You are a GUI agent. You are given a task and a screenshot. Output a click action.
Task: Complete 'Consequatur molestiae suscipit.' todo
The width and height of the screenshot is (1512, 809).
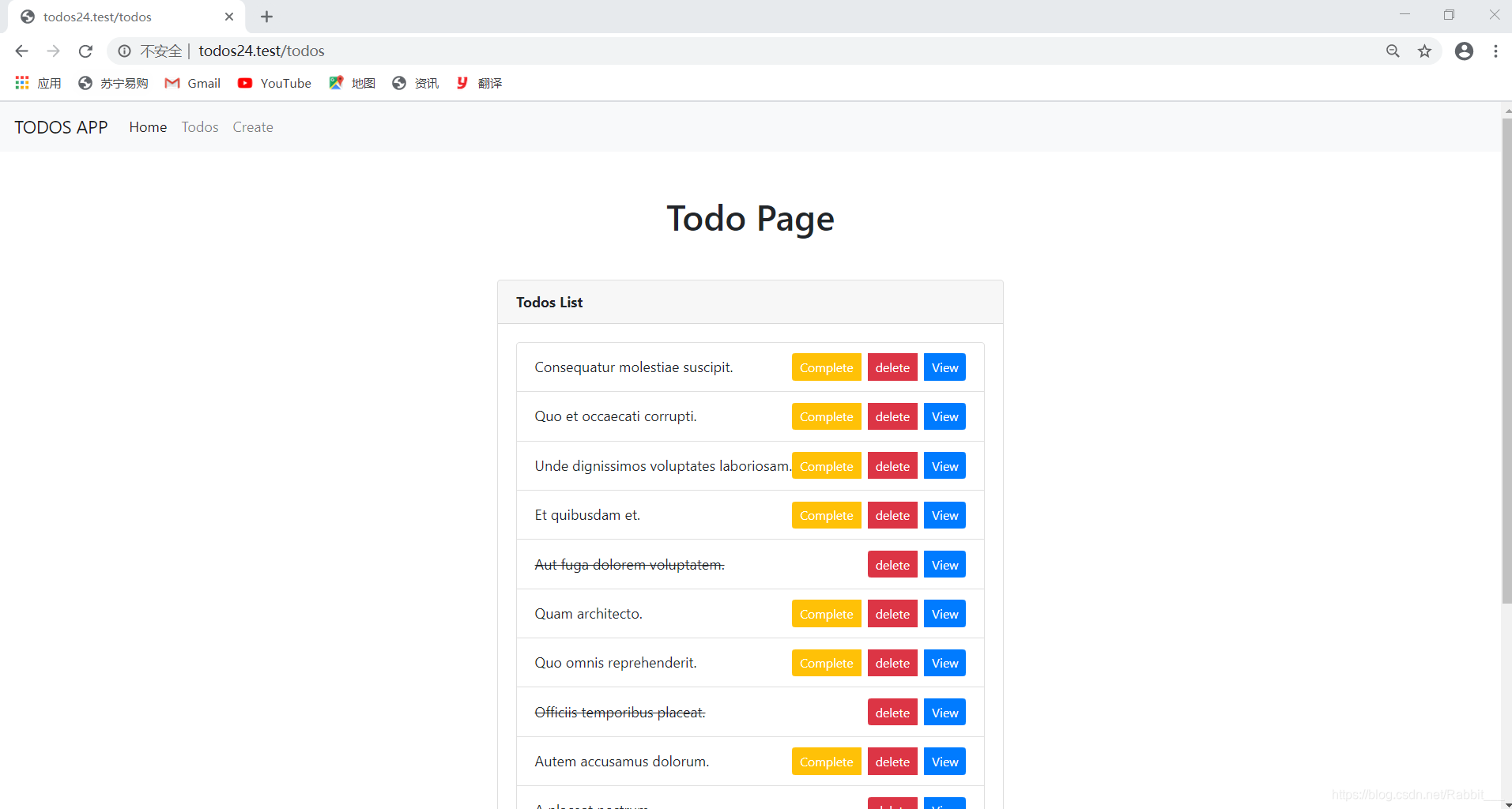tap(826, 367)
